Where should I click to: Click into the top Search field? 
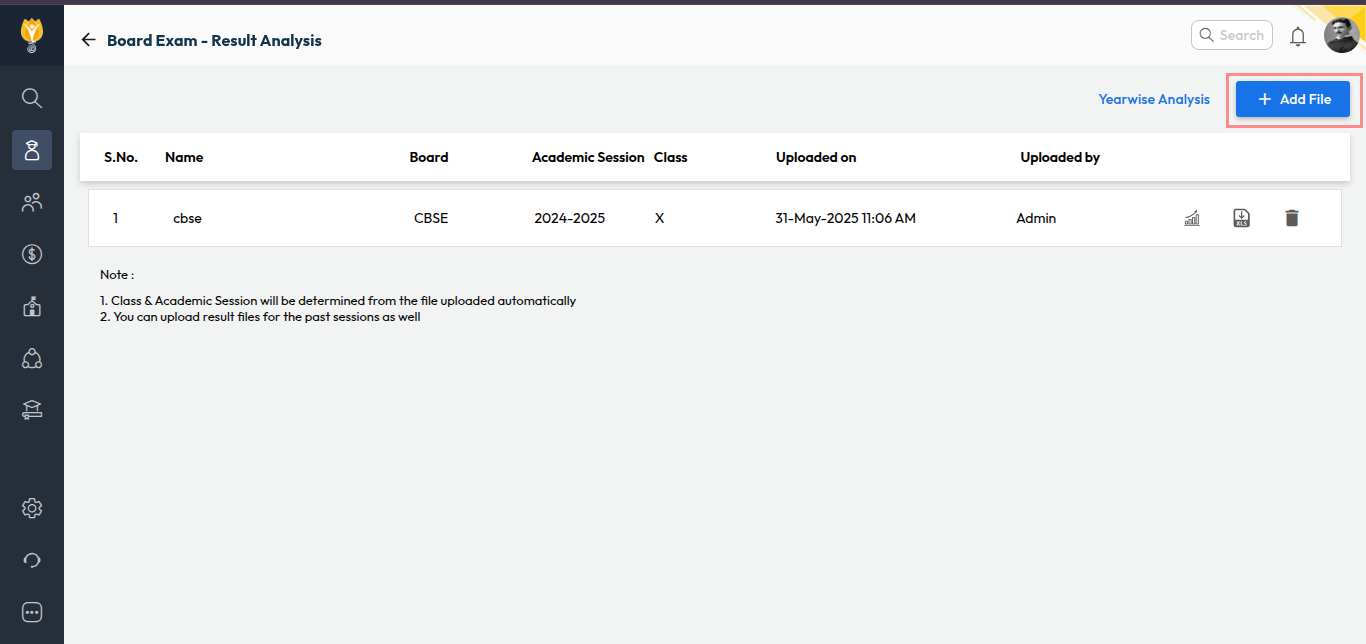1240,35
